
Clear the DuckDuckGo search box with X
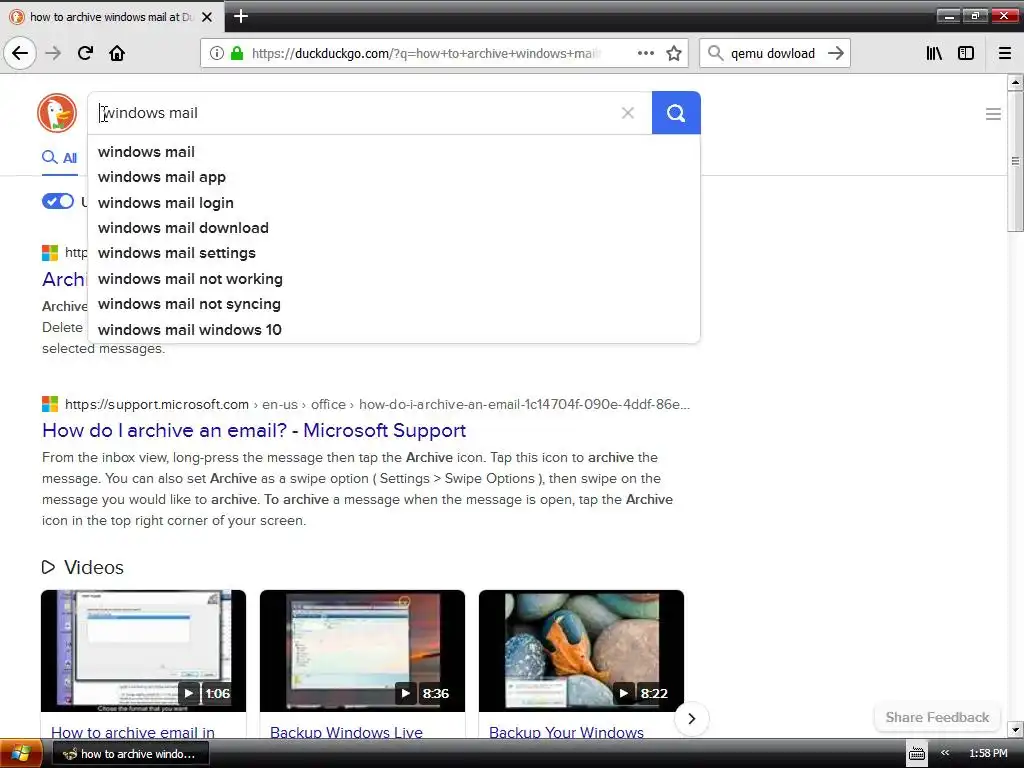[x=628, y=113]
